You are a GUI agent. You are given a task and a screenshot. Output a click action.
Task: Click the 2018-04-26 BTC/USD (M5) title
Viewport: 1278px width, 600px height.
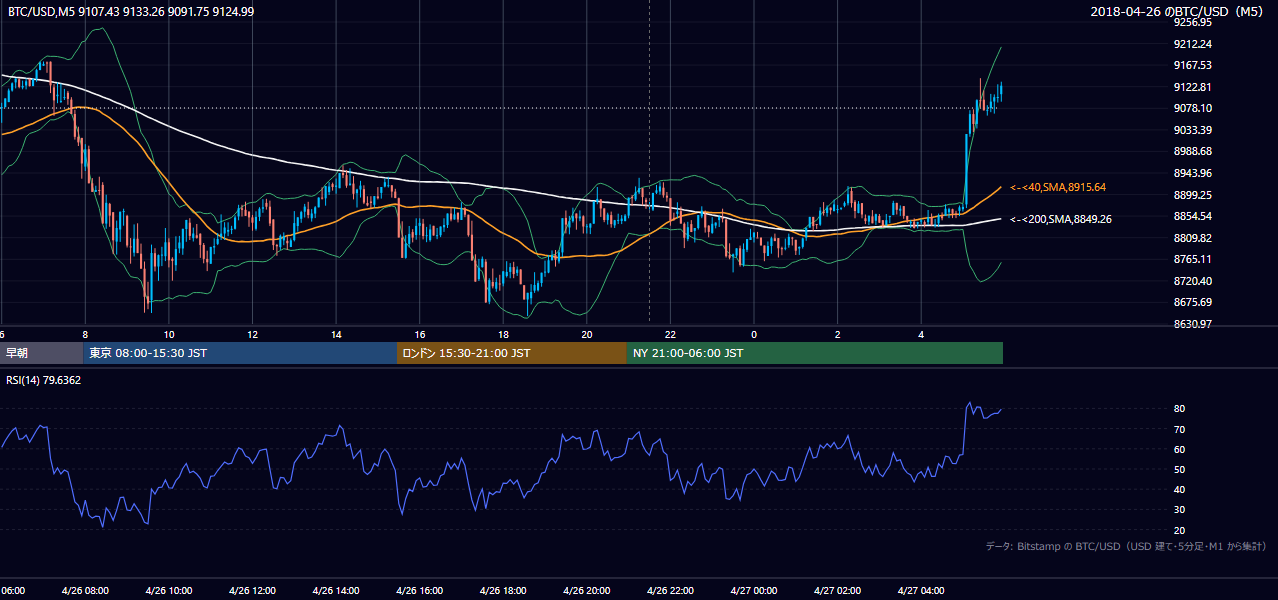(1179, 11)
